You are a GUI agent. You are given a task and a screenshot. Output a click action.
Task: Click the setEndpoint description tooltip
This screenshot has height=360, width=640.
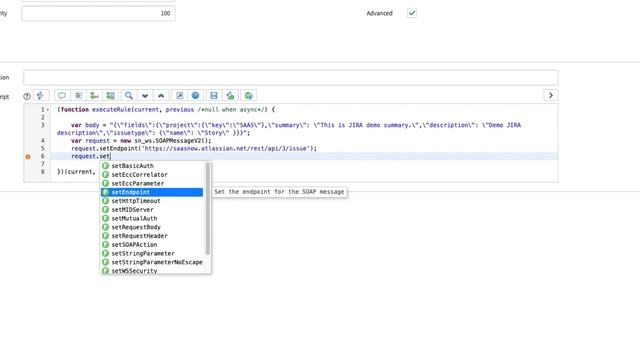point(279,192)
